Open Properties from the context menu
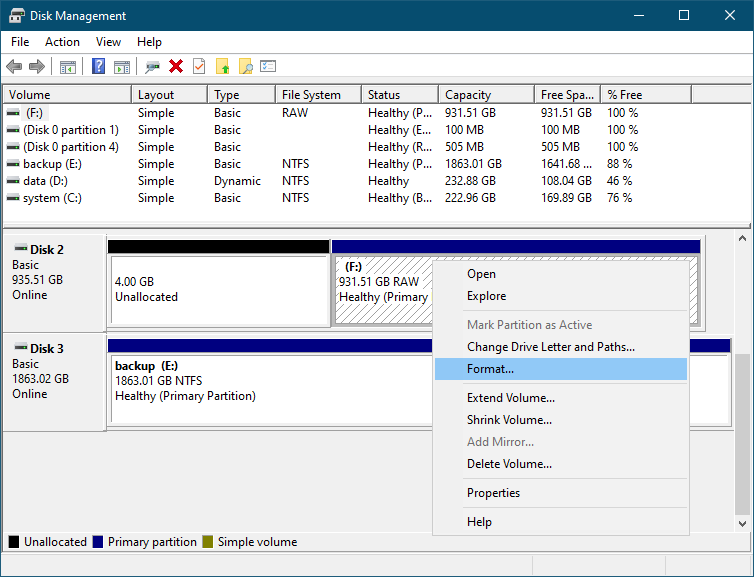 561,493
